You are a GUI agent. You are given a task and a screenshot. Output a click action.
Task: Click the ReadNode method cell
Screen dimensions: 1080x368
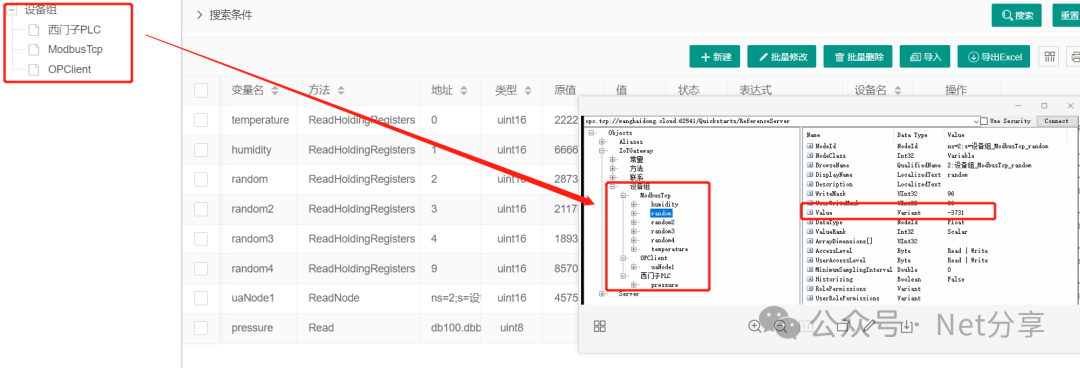tap(358, 298)
